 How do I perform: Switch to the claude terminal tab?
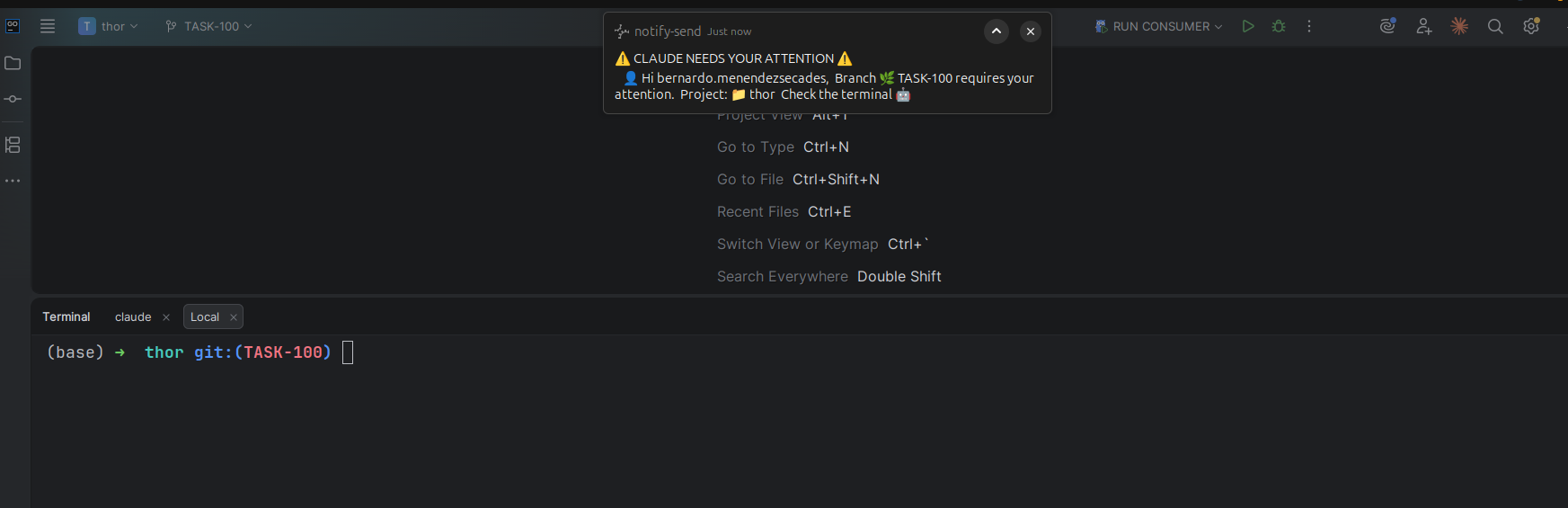133,316
